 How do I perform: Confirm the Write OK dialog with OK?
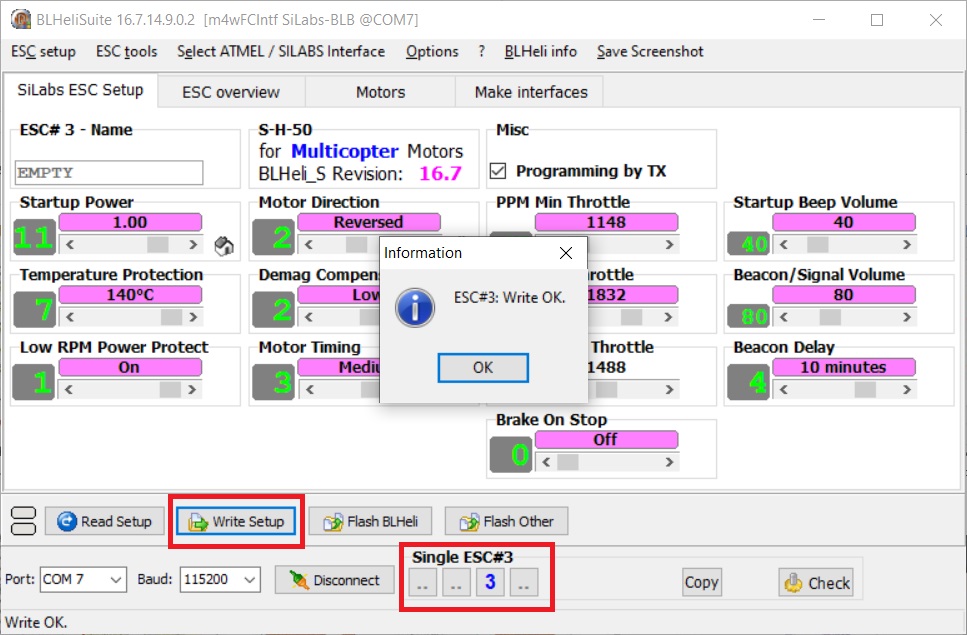483,367
